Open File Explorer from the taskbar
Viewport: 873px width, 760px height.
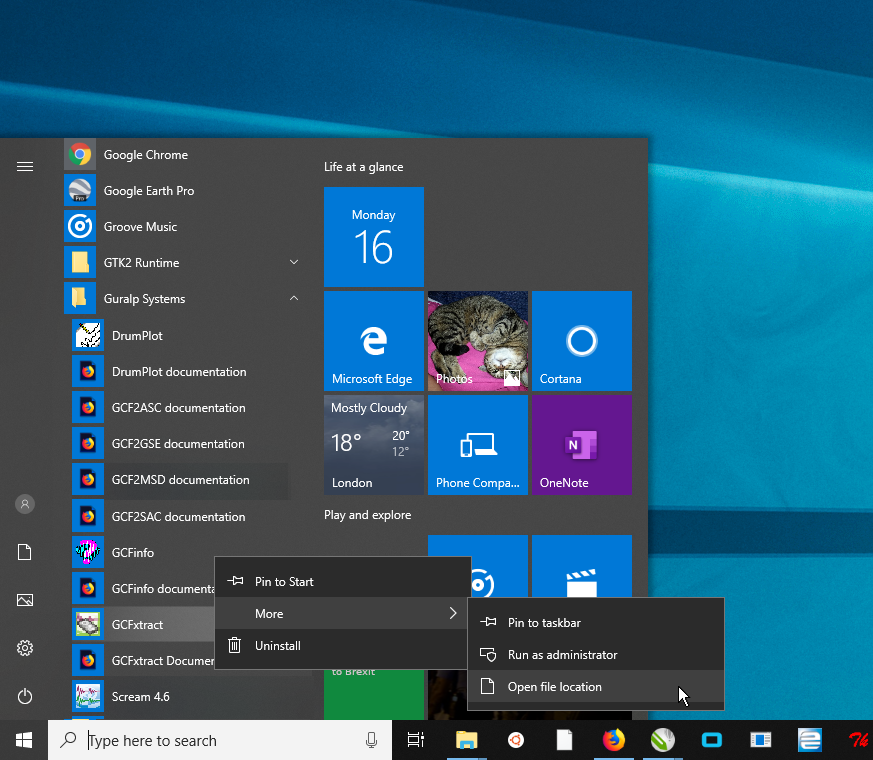tap(467, 740)
